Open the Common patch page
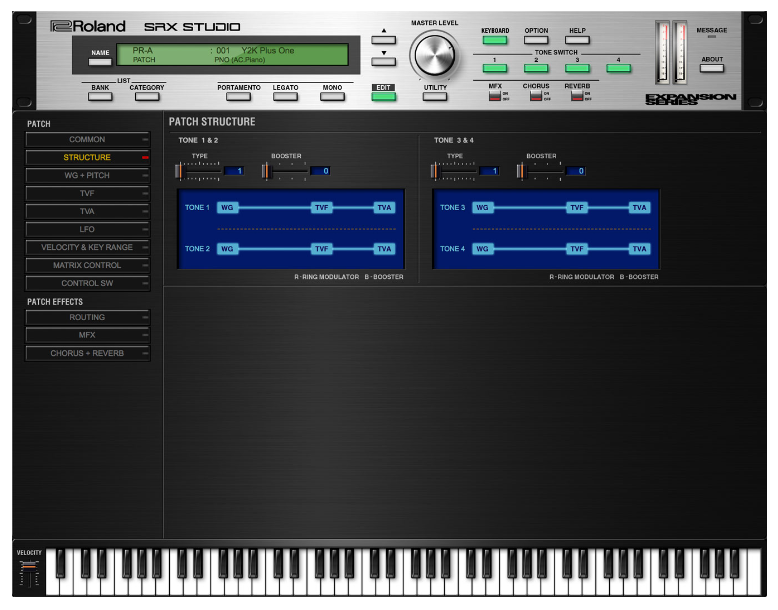The image size is (778, 610). point(87,139)
